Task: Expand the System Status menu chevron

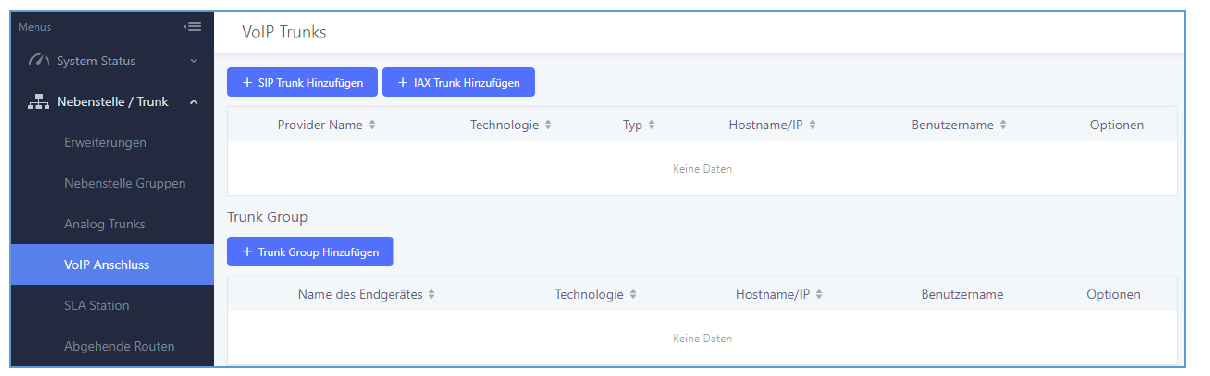Action: point(194,61)
